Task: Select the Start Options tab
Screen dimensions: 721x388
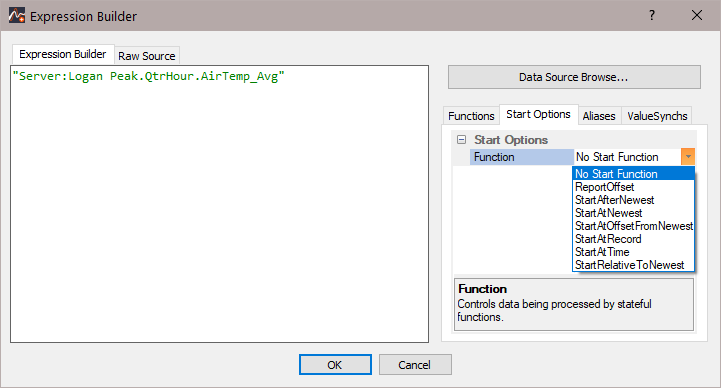Action: (538, 114)
